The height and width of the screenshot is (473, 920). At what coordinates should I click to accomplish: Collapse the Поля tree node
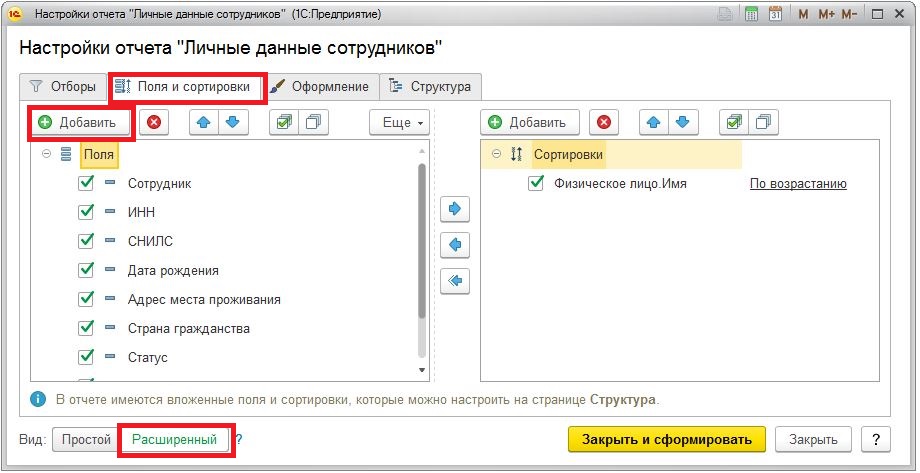point(46,154)
